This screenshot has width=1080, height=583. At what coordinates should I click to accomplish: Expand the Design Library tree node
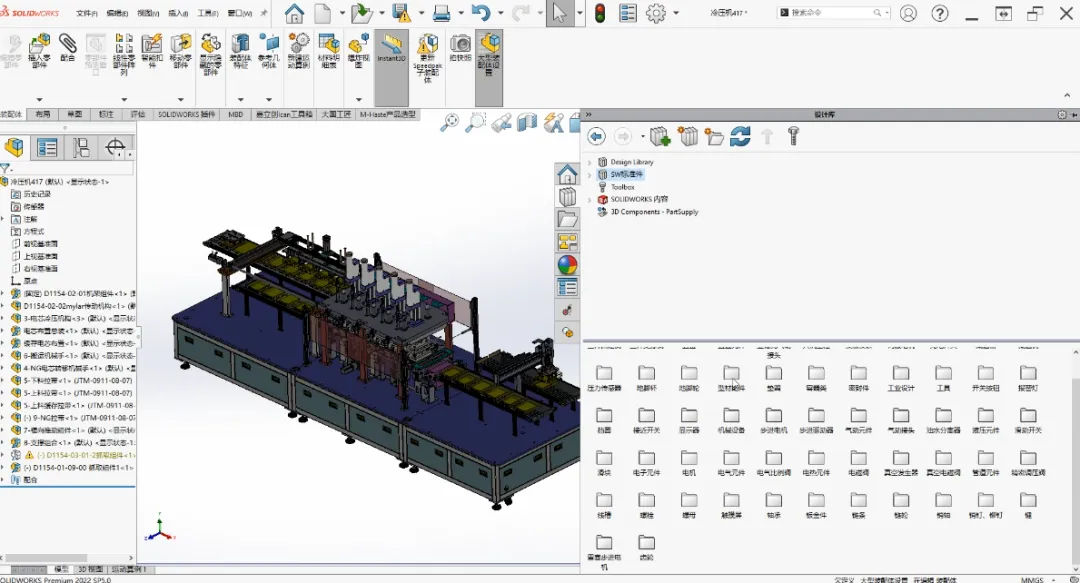[590, 162]
